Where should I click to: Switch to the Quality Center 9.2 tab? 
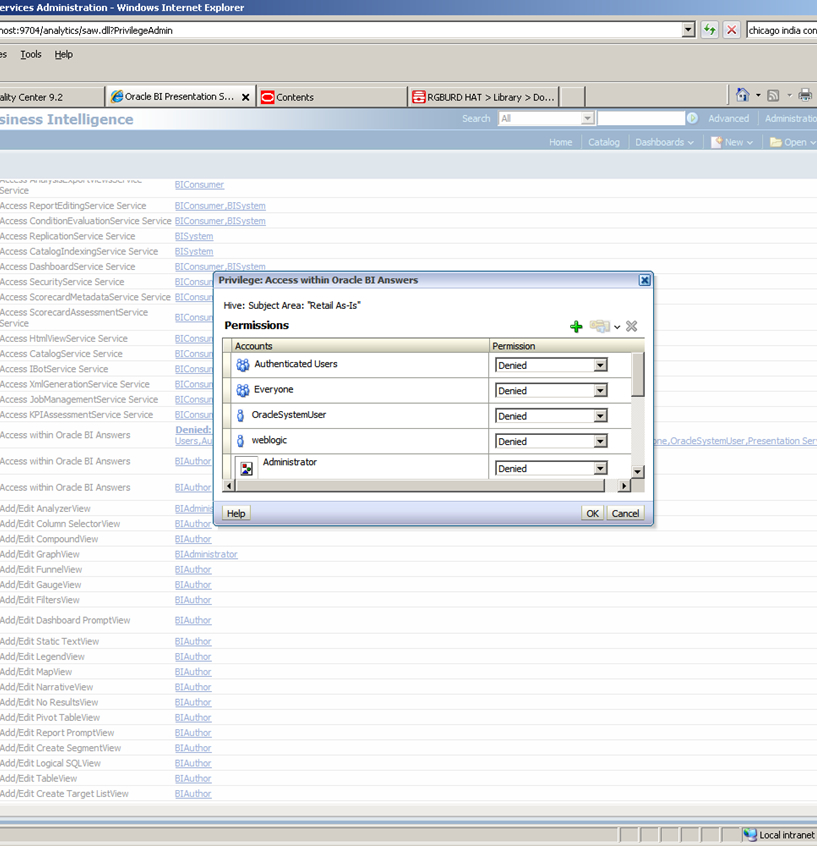(x=51, y=97)
